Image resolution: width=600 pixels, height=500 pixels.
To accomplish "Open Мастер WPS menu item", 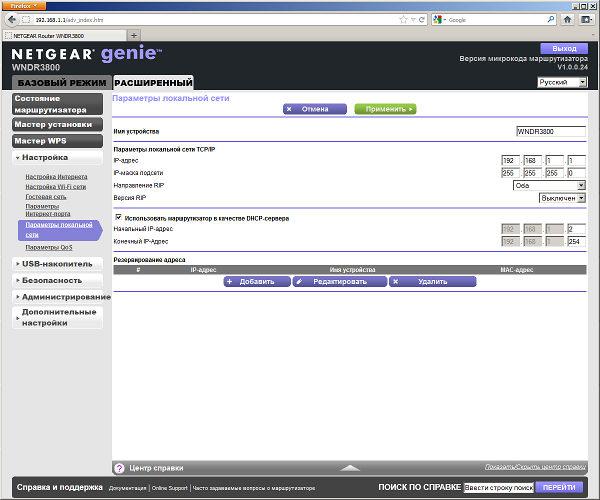I will 57,141.
